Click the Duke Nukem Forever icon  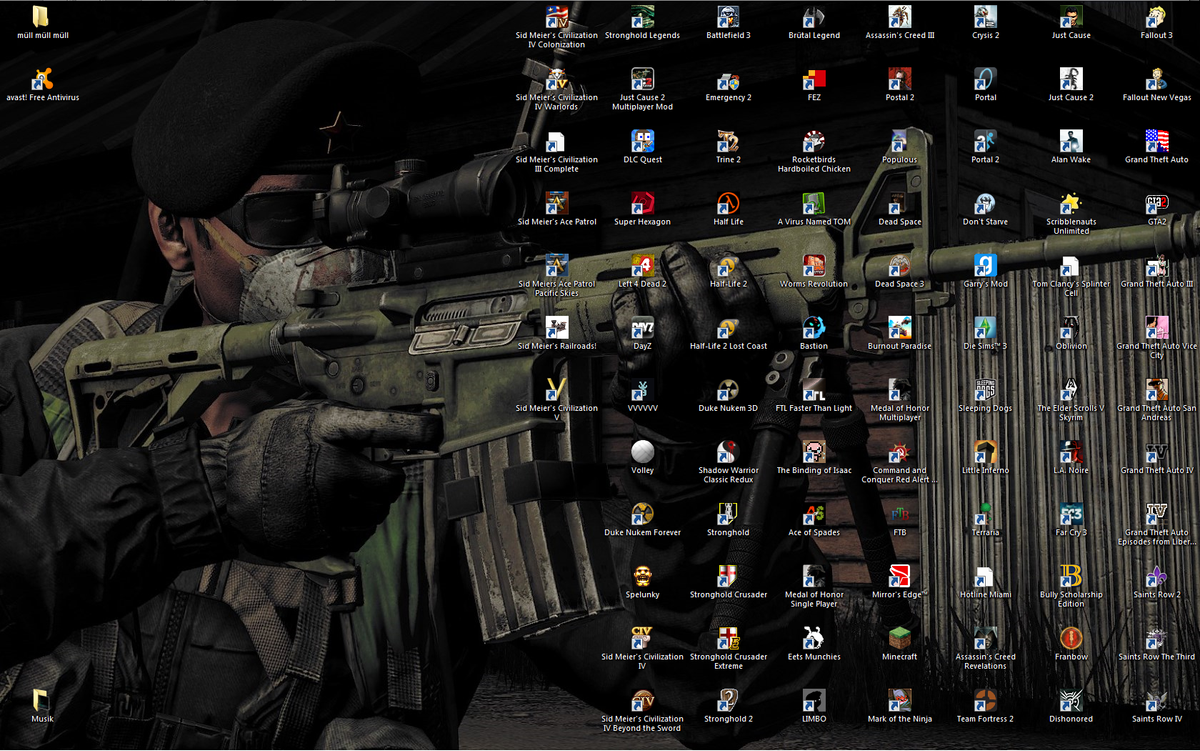click(642, 514)
